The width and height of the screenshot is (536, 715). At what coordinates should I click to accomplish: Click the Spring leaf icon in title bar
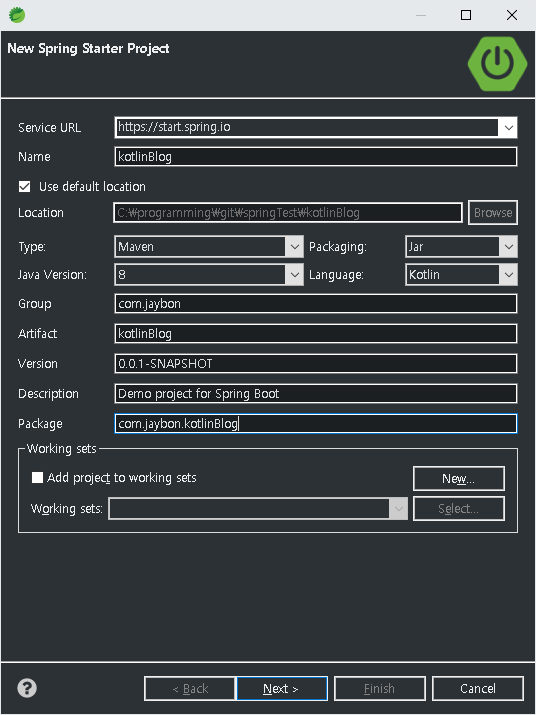[17, 15]
